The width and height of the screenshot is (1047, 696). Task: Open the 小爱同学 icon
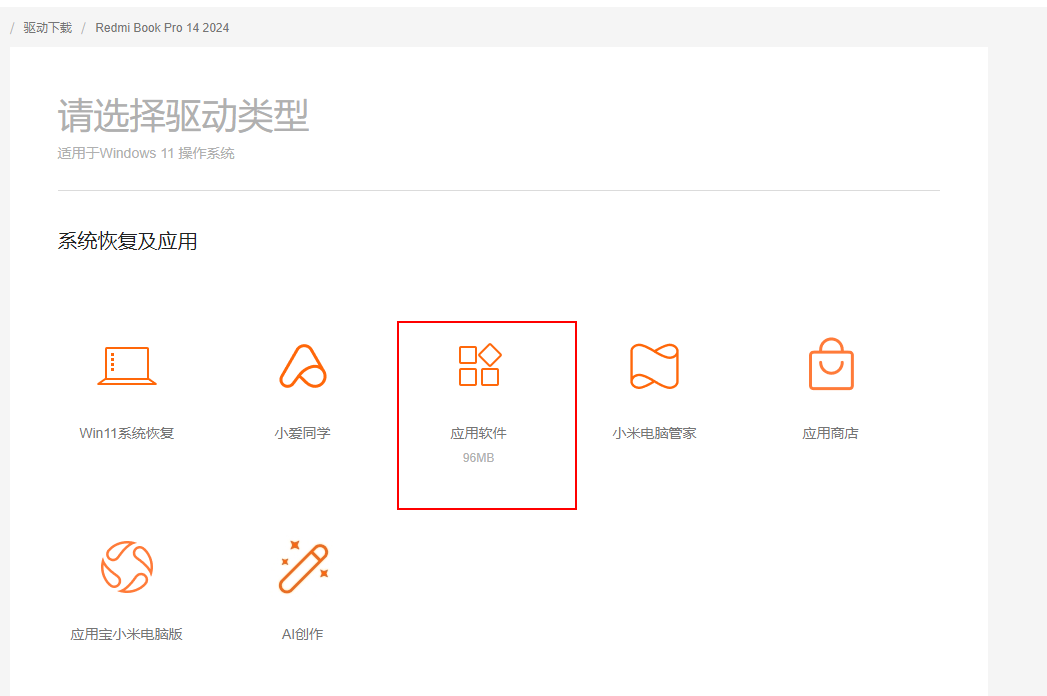point(302,366)
